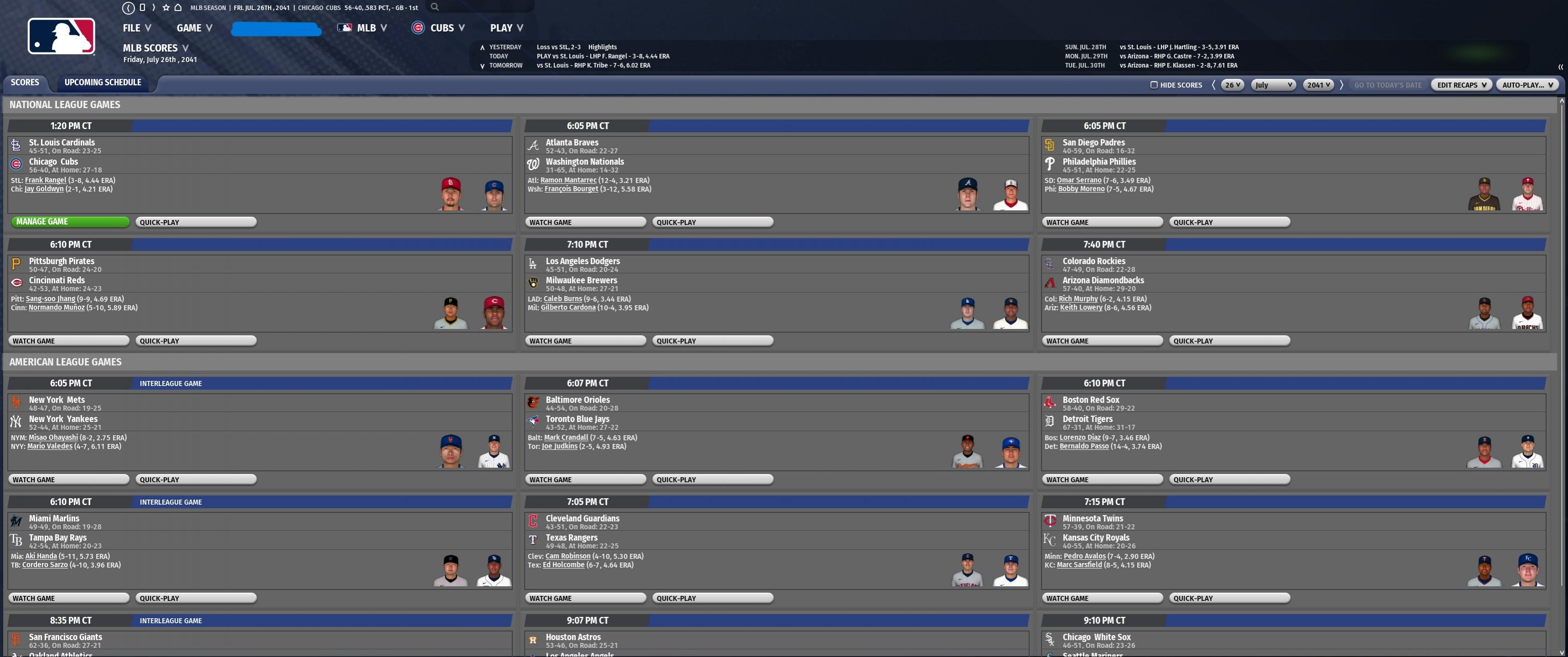Click the back navigation arrow icon
Image resolution: width=1568 pixels, height=657 pixels.
tap(129, 8)
